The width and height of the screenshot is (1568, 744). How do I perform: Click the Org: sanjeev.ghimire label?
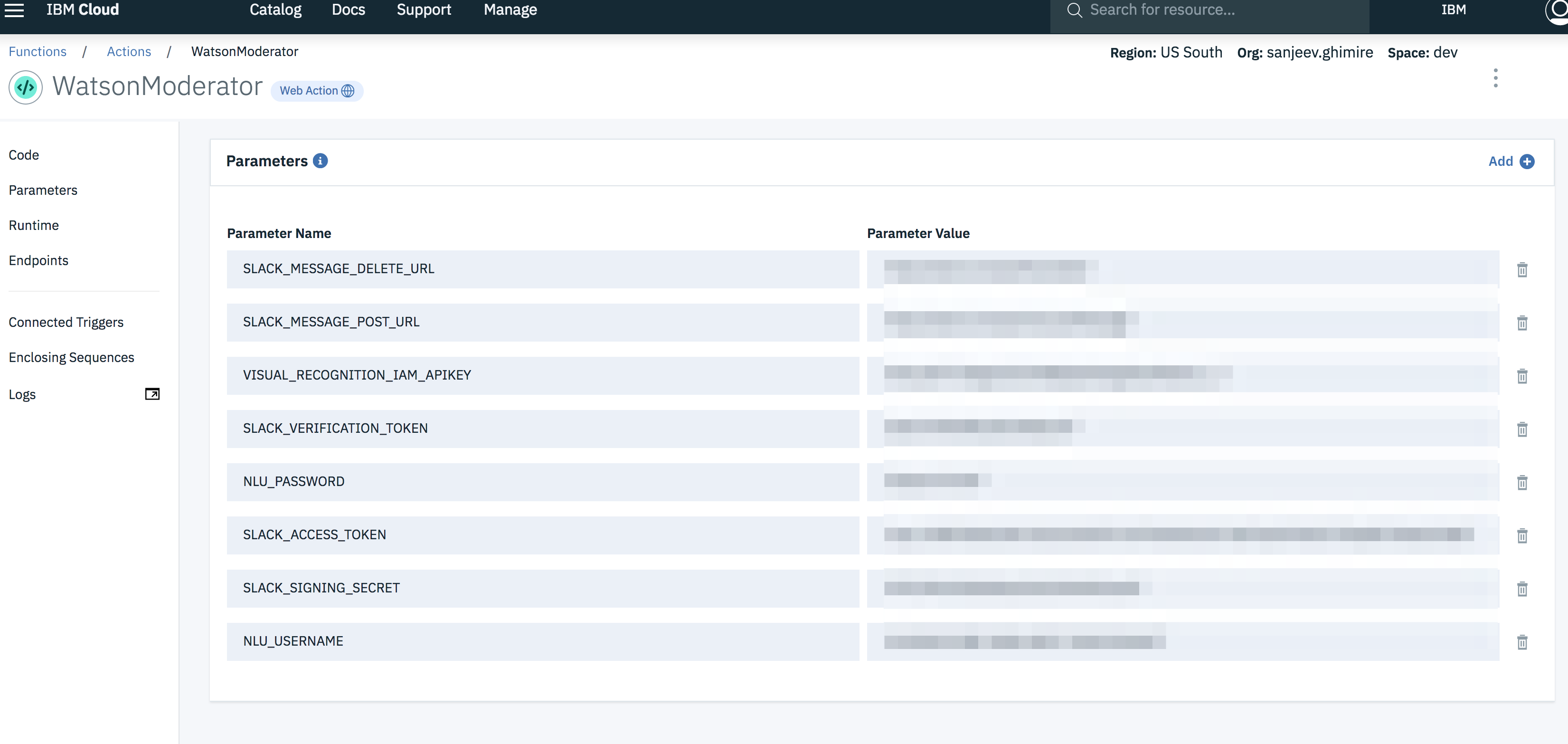[1304, 53]
